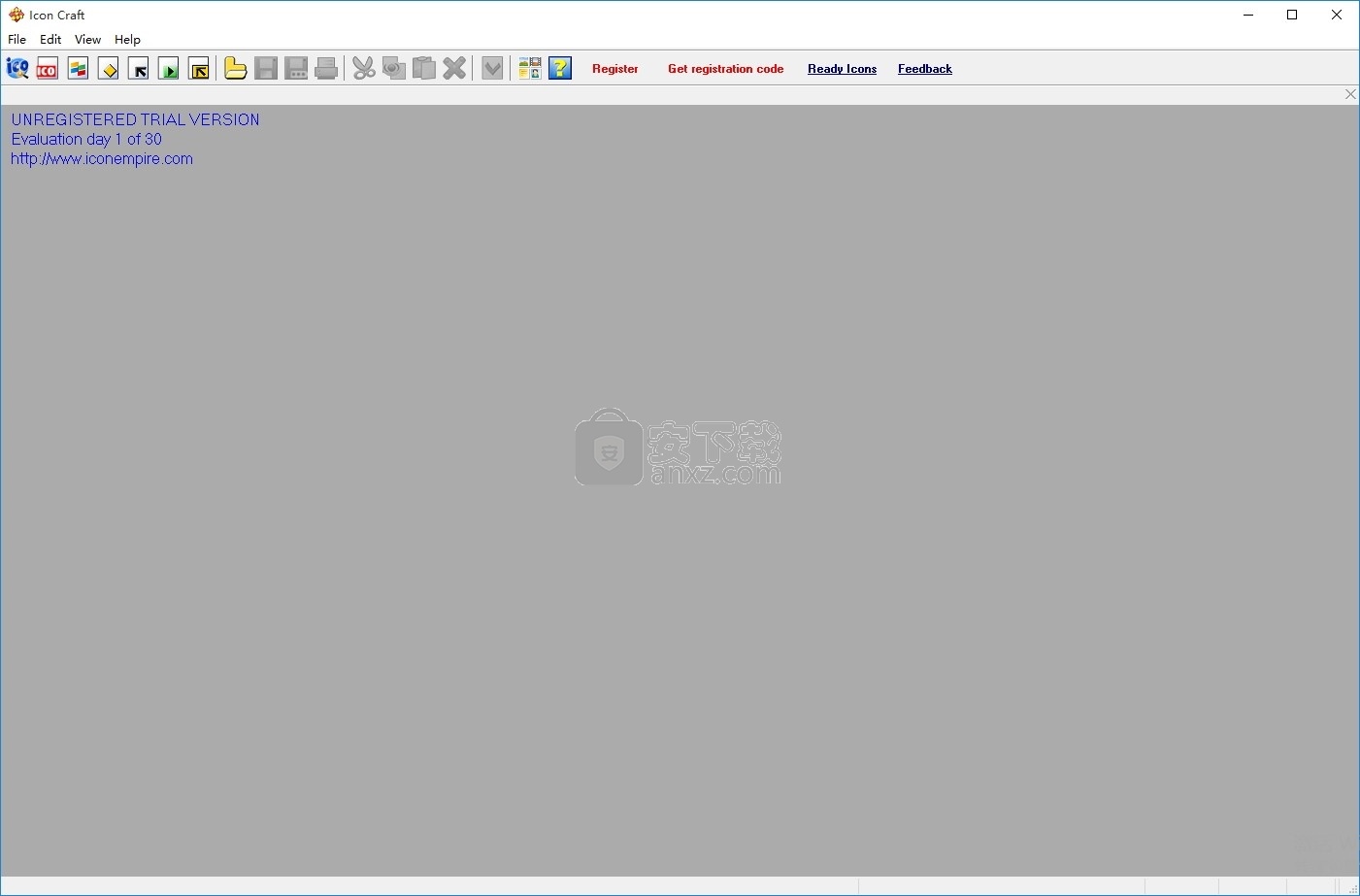This screenshot has width=1360, height=896.
Task: Click the Paste clipboard icon
Action: (x=424, y=68)
